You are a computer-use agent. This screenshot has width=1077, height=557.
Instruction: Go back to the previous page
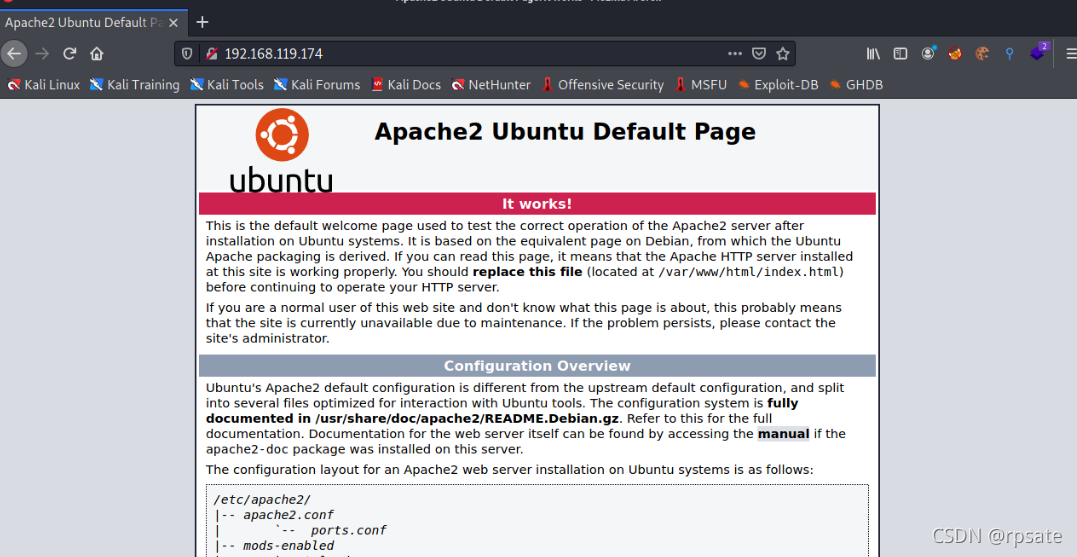(x=14, y=54)
